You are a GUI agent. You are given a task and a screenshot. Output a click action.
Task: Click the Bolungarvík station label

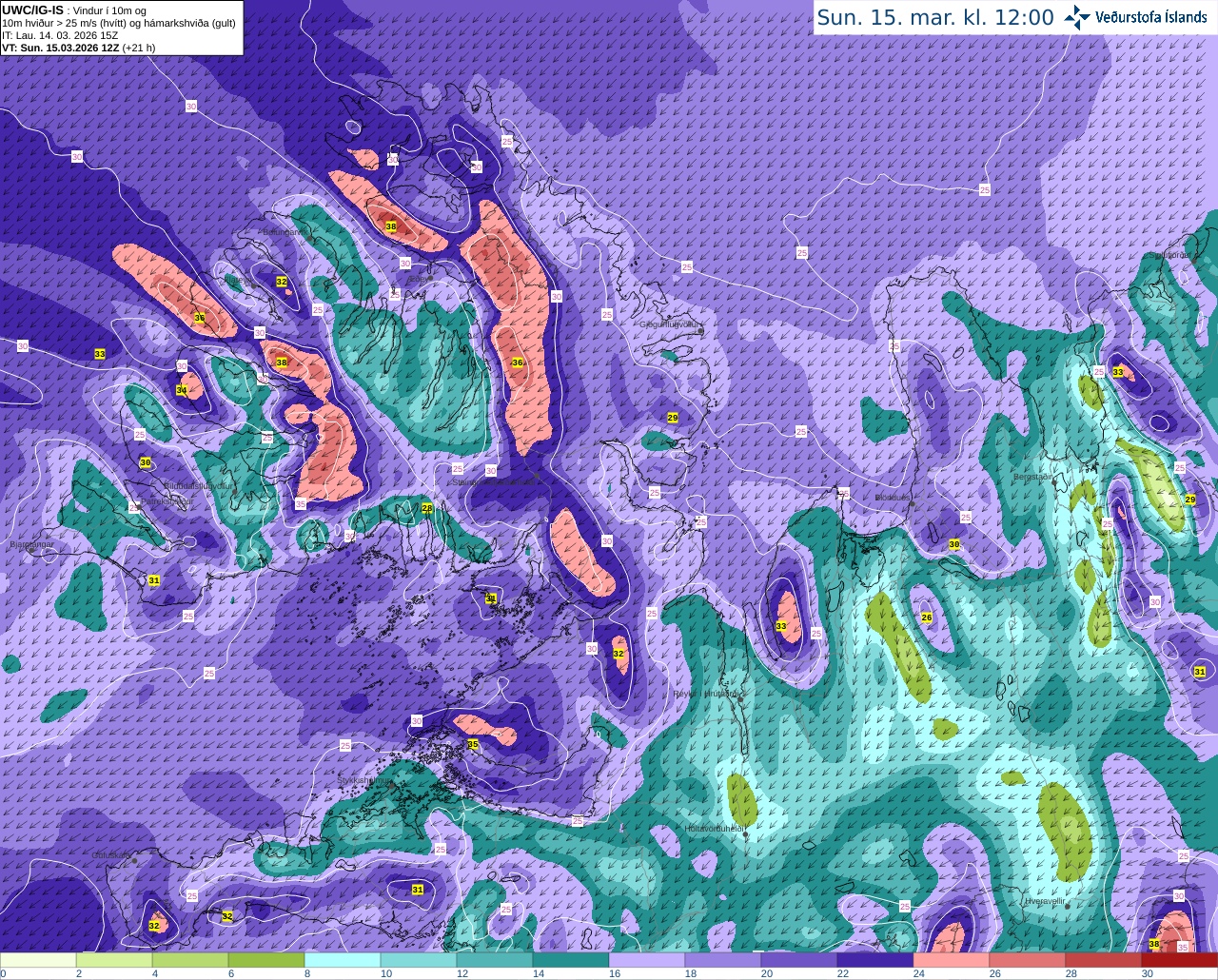[x=282, y=231]
